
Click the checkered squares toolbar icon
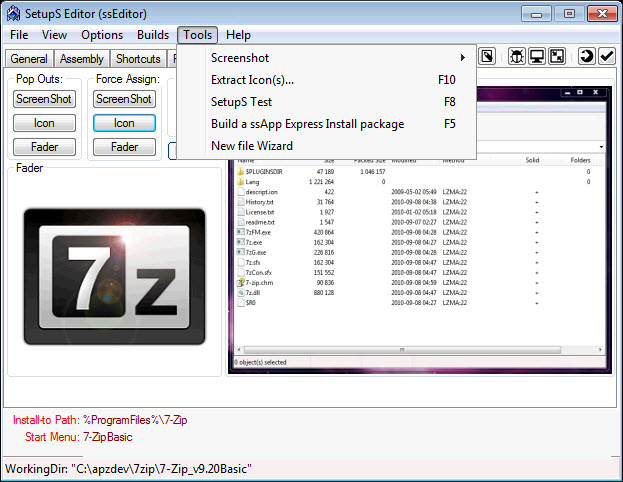(557, 56)
